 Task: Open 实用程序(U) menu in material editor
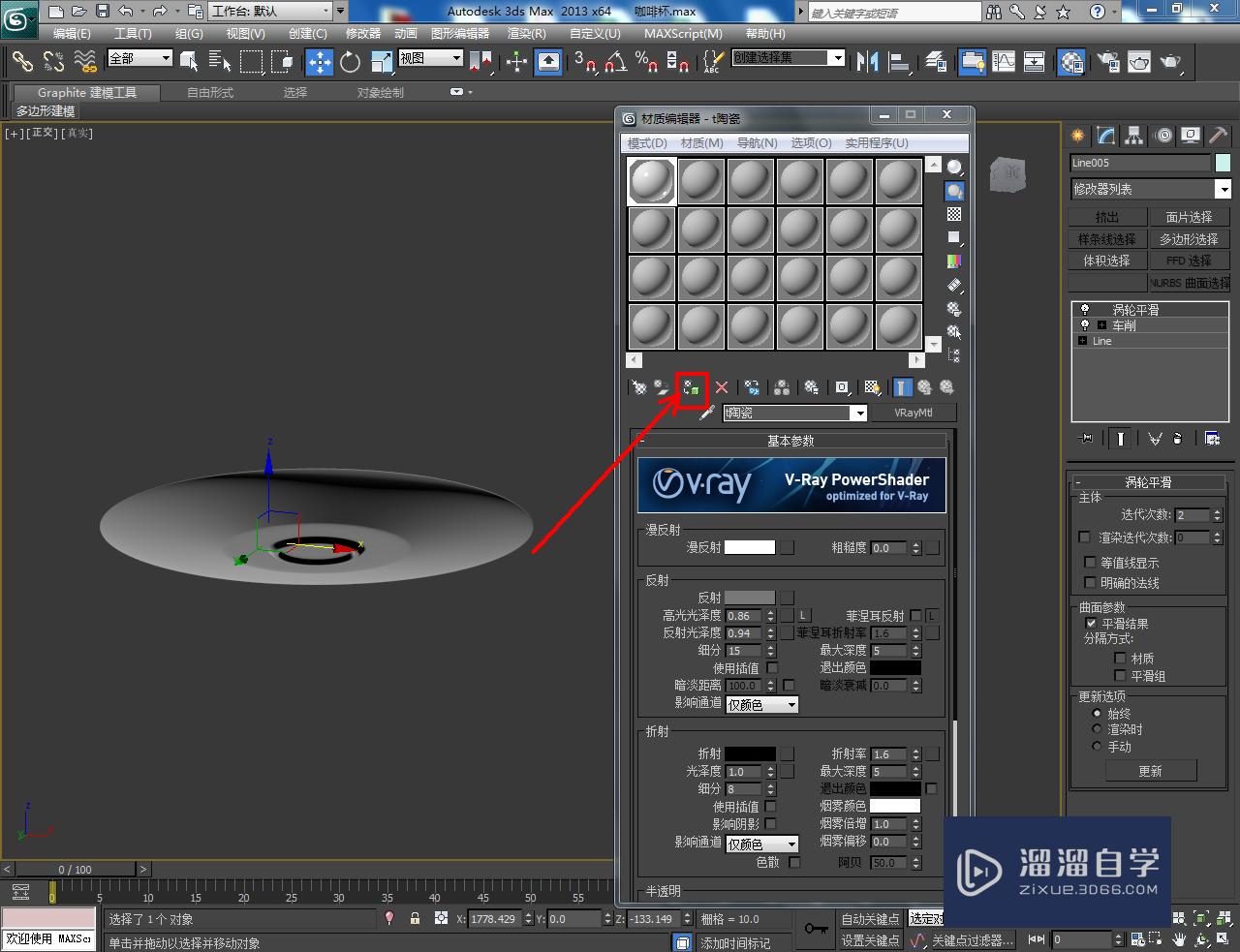tap(877, 142)
